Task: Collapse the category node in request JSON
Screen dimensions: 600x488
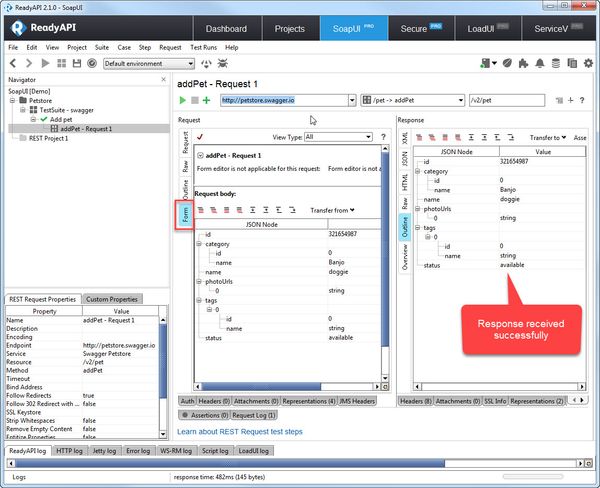Action: pos(200,244)
